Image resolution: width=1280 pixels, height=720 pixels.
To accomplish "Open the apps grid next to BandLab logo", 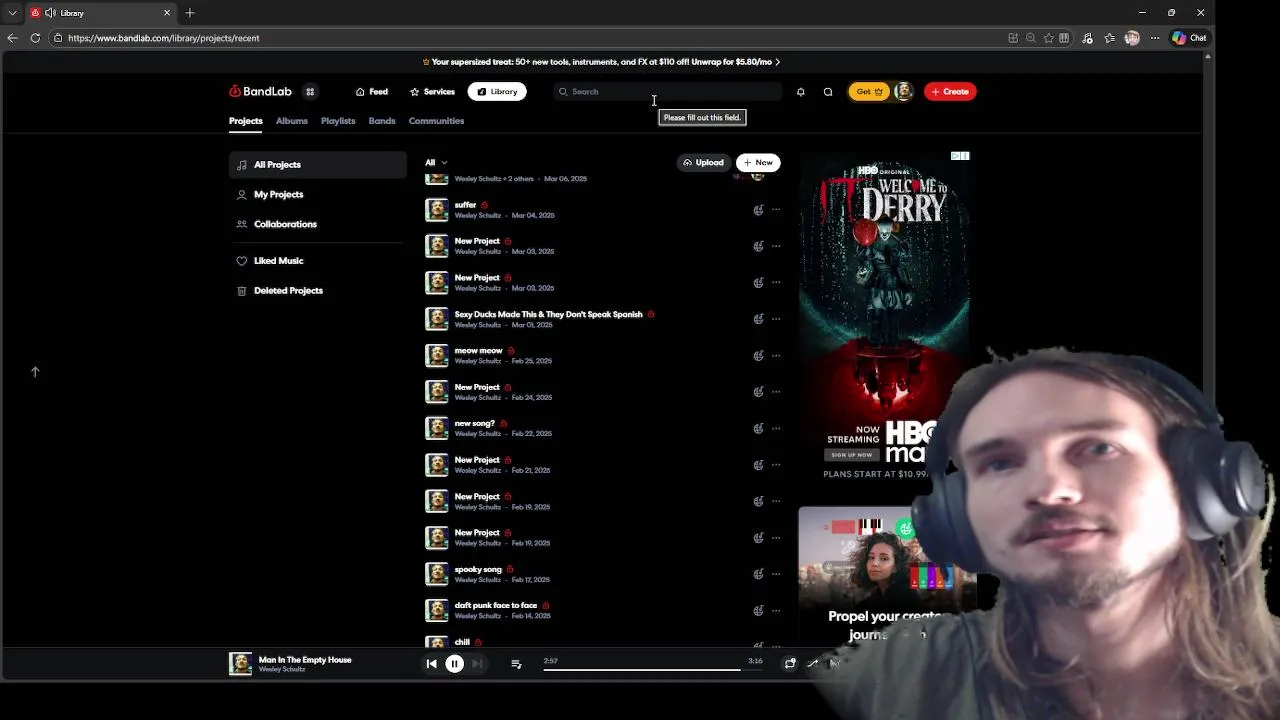I will point(310,91).
